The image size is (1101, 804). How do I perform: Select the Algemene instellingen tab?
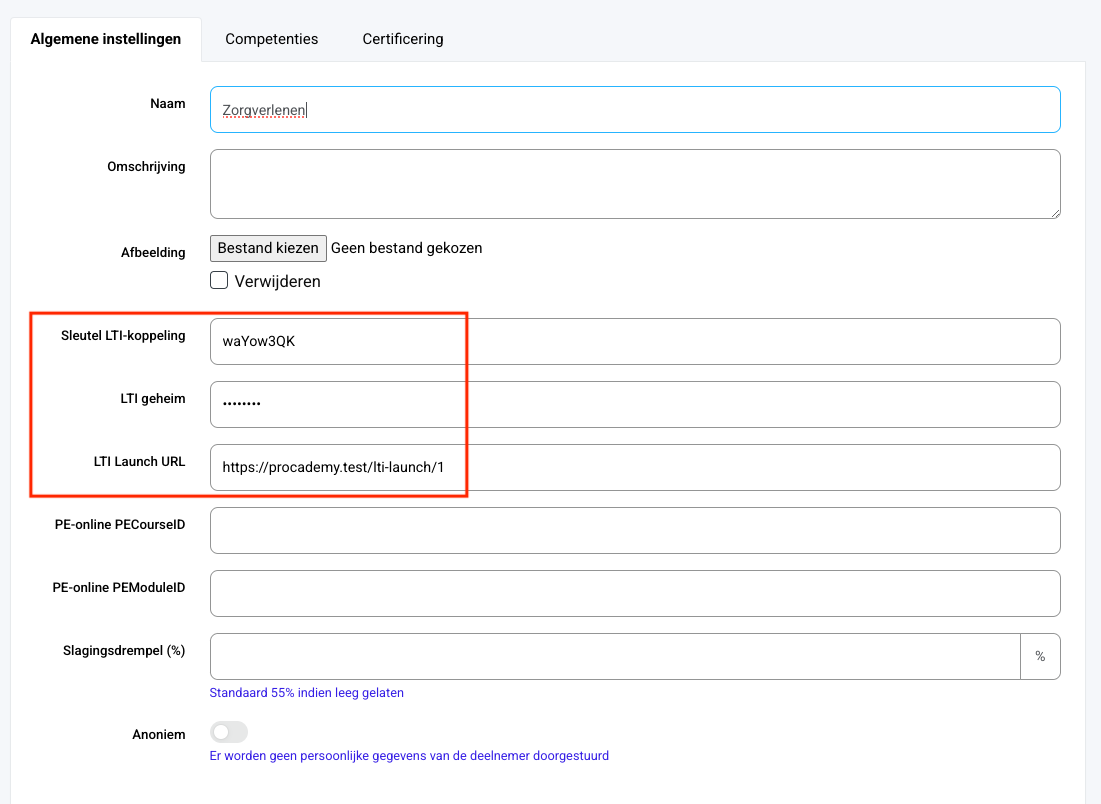106,39
